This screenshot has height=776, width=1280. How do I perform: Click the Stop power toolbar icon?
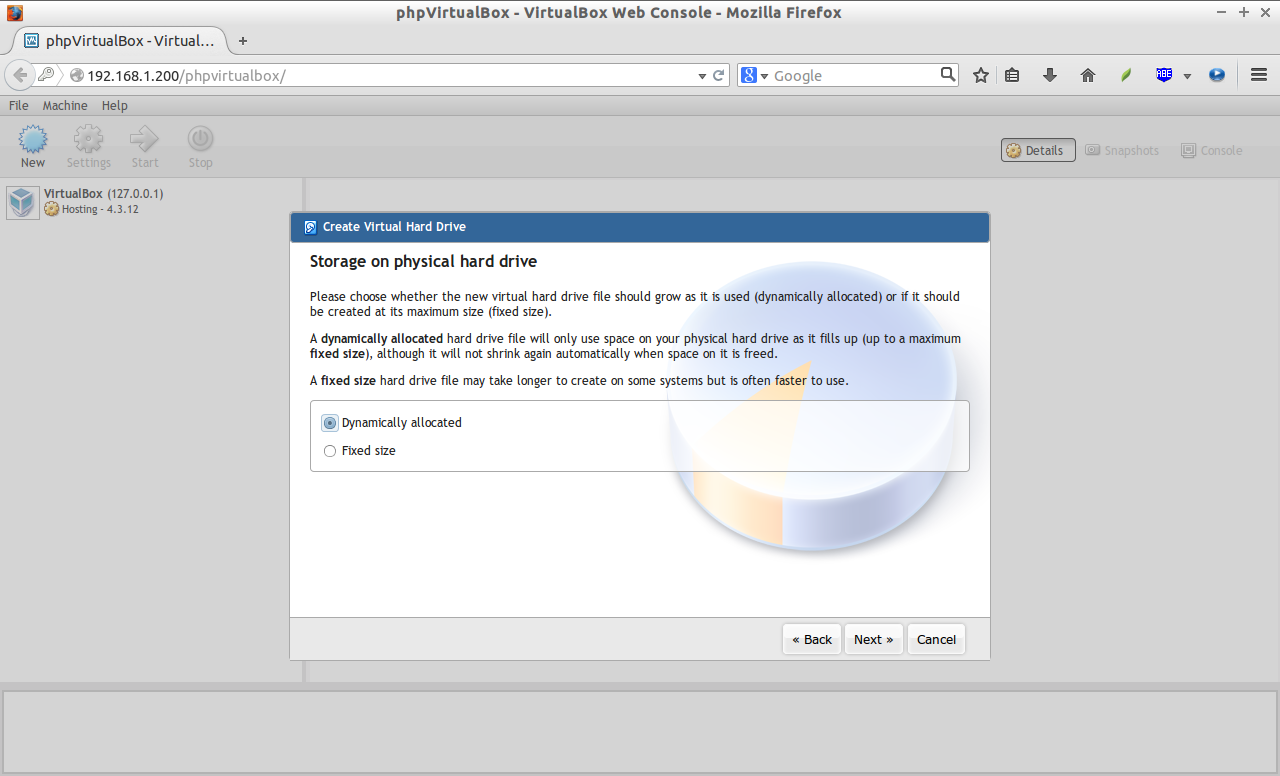coord(201,139)
